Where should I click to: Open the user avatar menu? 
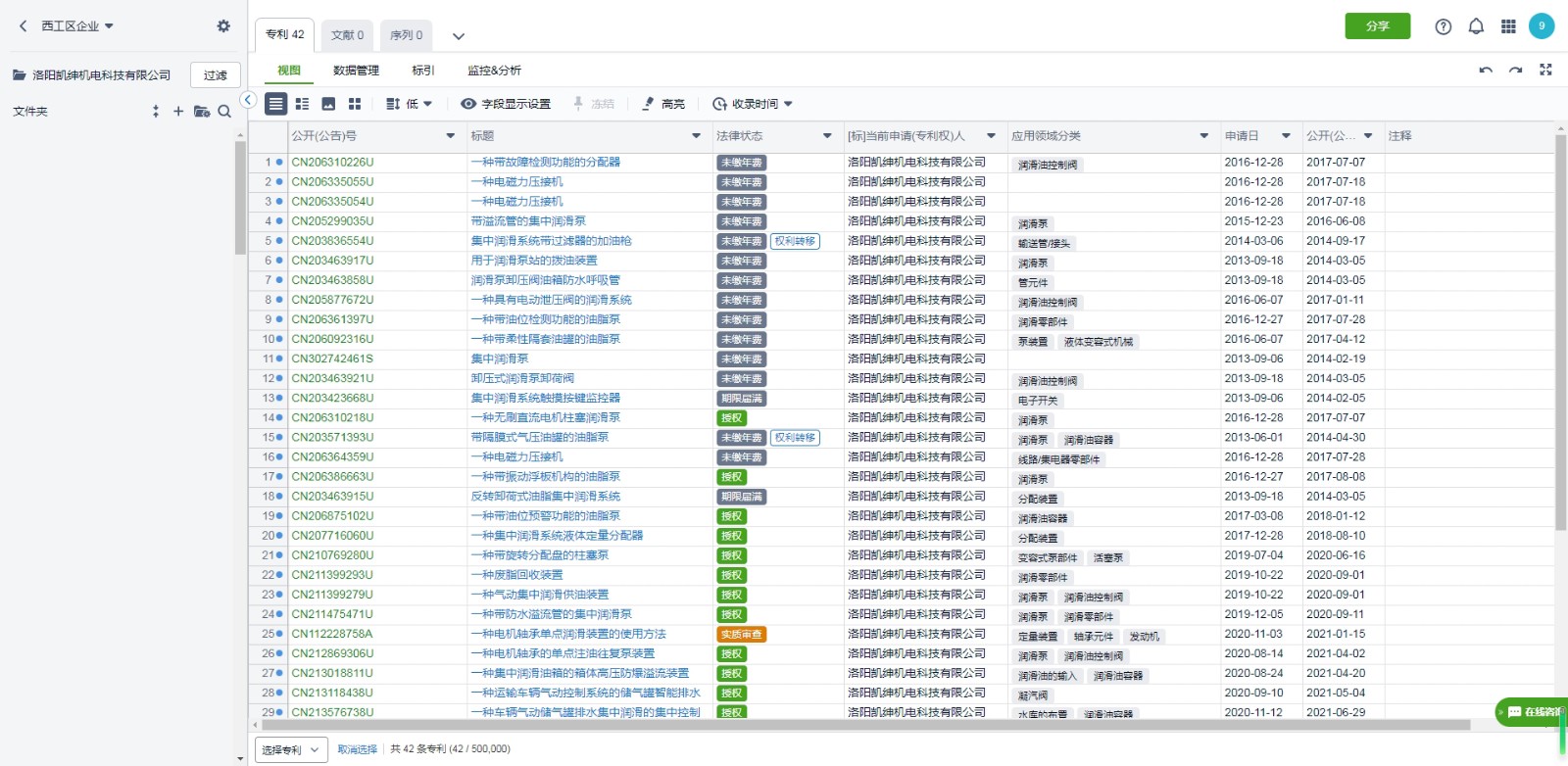(1542, 26)
